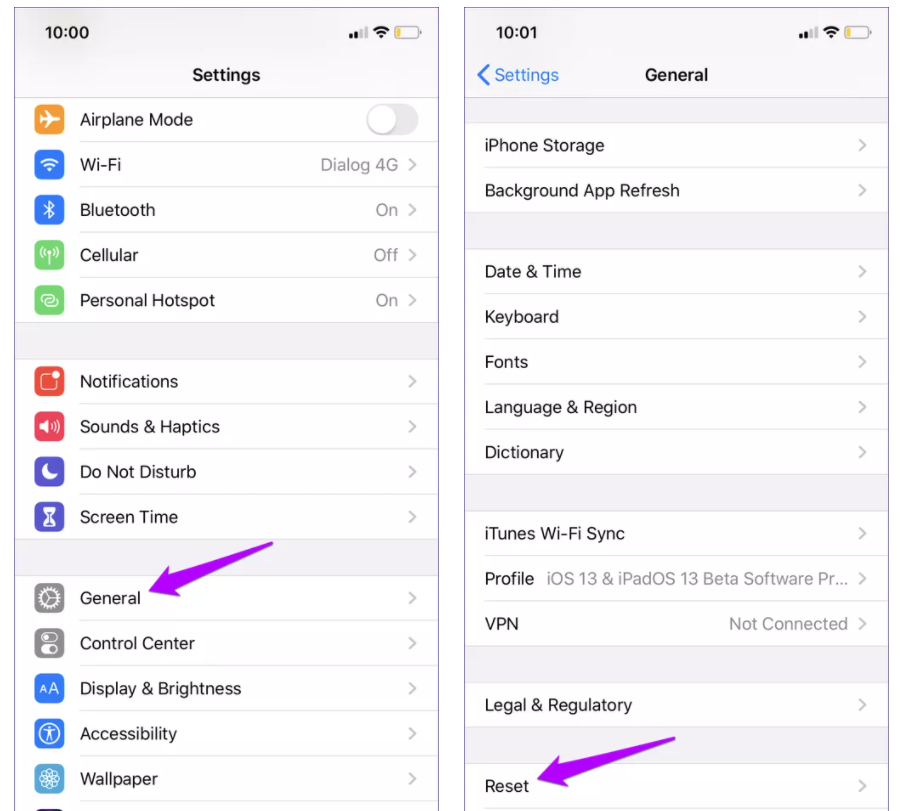Tap the Accessibility icon
This screenshot has height=811, width=921.
pos(49,733)
